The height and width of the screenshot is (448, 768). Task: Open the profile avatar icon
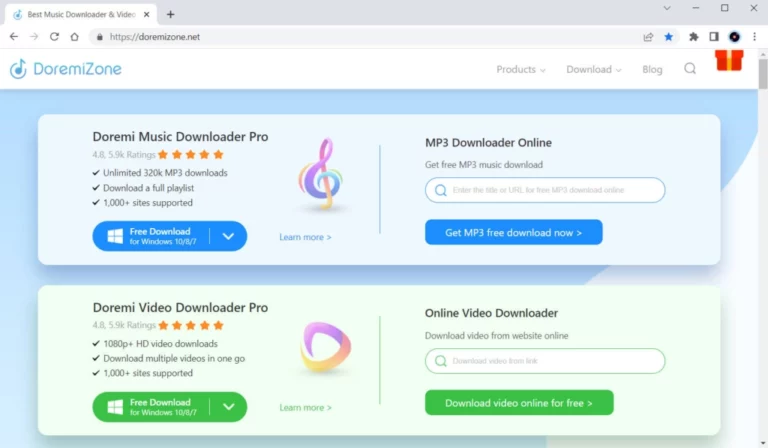(734, 37)
